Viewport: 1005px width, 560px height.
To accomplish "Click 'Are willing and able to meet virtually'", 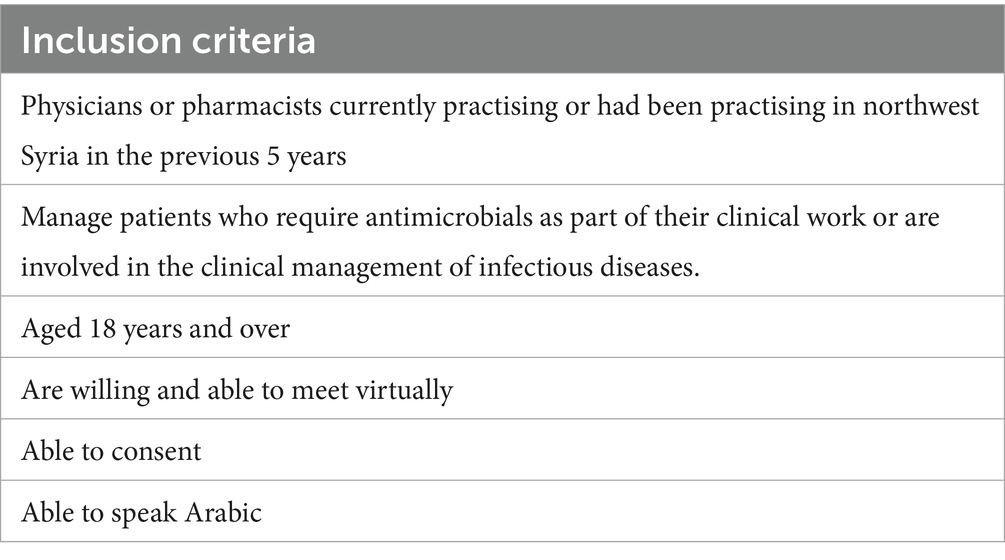I will click(x=237, y=390).
